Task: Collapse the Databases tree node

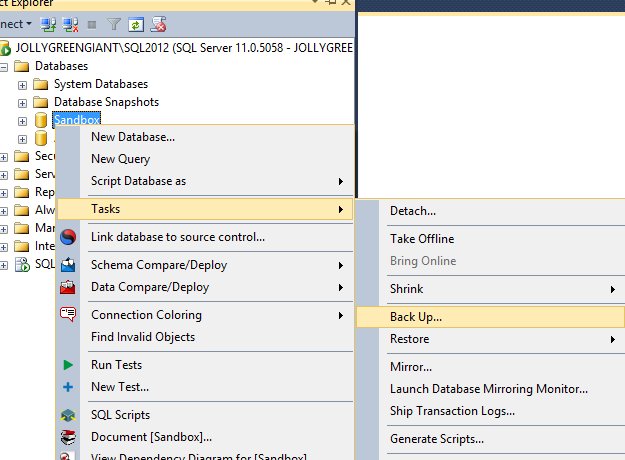Action: pyautogui.click(x=4, y=66)
